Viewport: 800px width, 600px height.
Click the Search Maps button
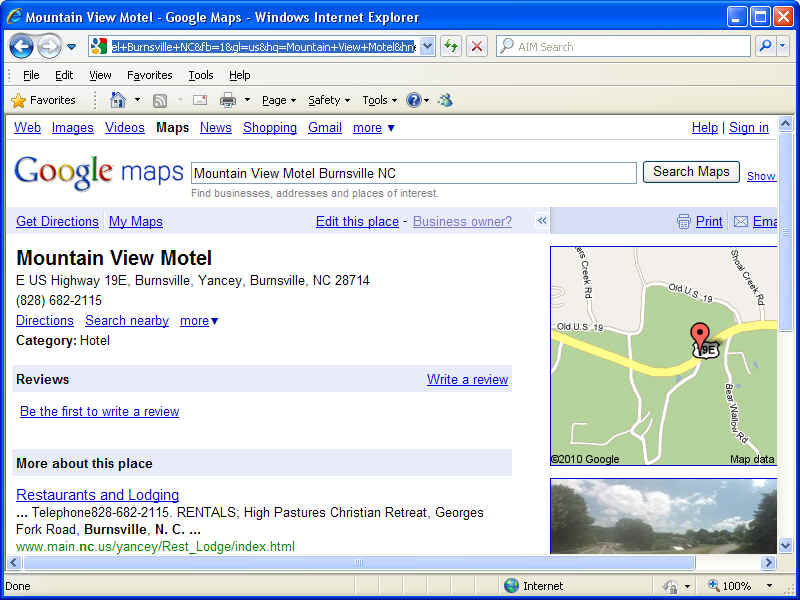click(x=691, y=172)
